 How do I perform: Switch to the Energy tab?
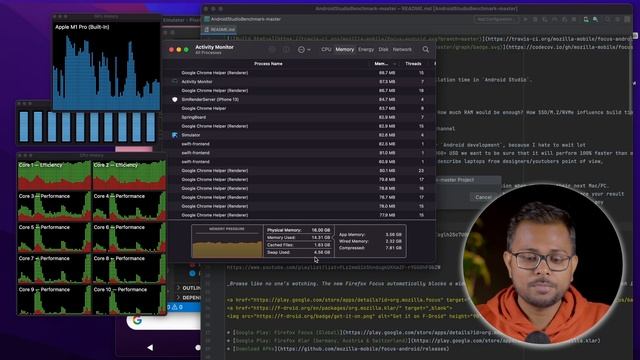[366, 49]
